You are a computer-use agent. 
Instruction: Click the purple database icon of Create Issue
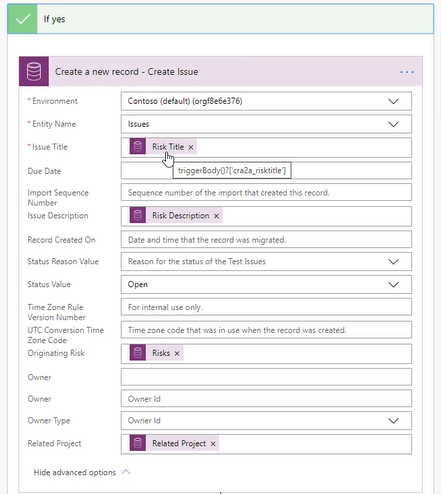34,71
